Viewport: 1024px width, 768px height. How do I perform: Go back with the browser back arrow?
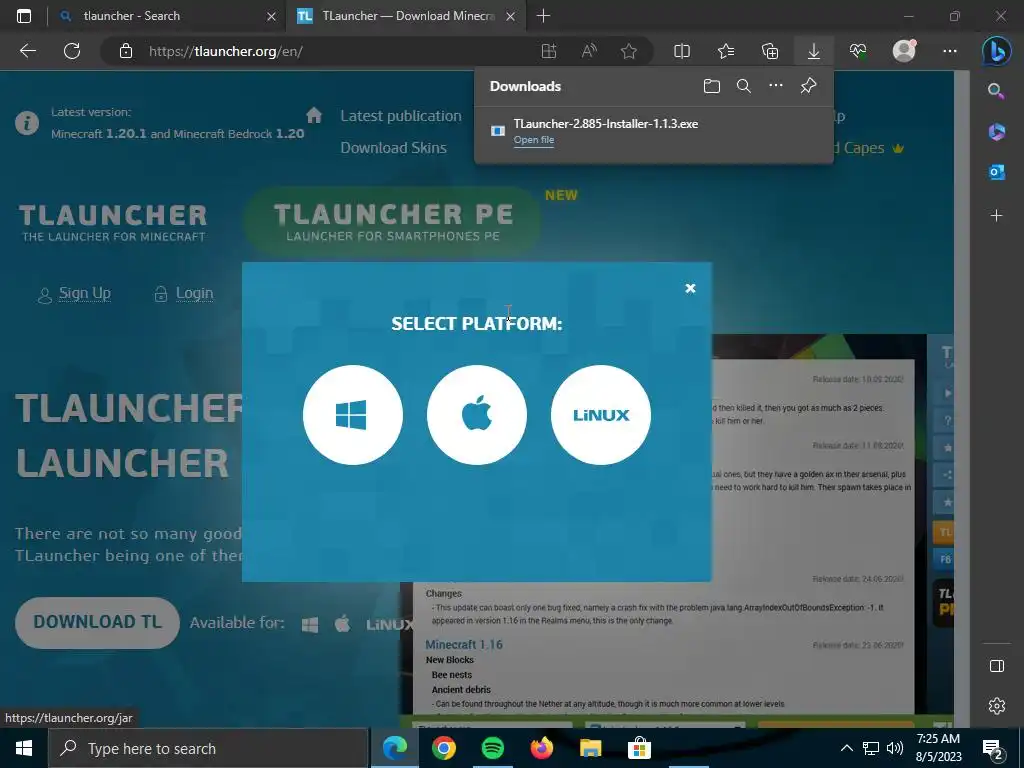28,51
